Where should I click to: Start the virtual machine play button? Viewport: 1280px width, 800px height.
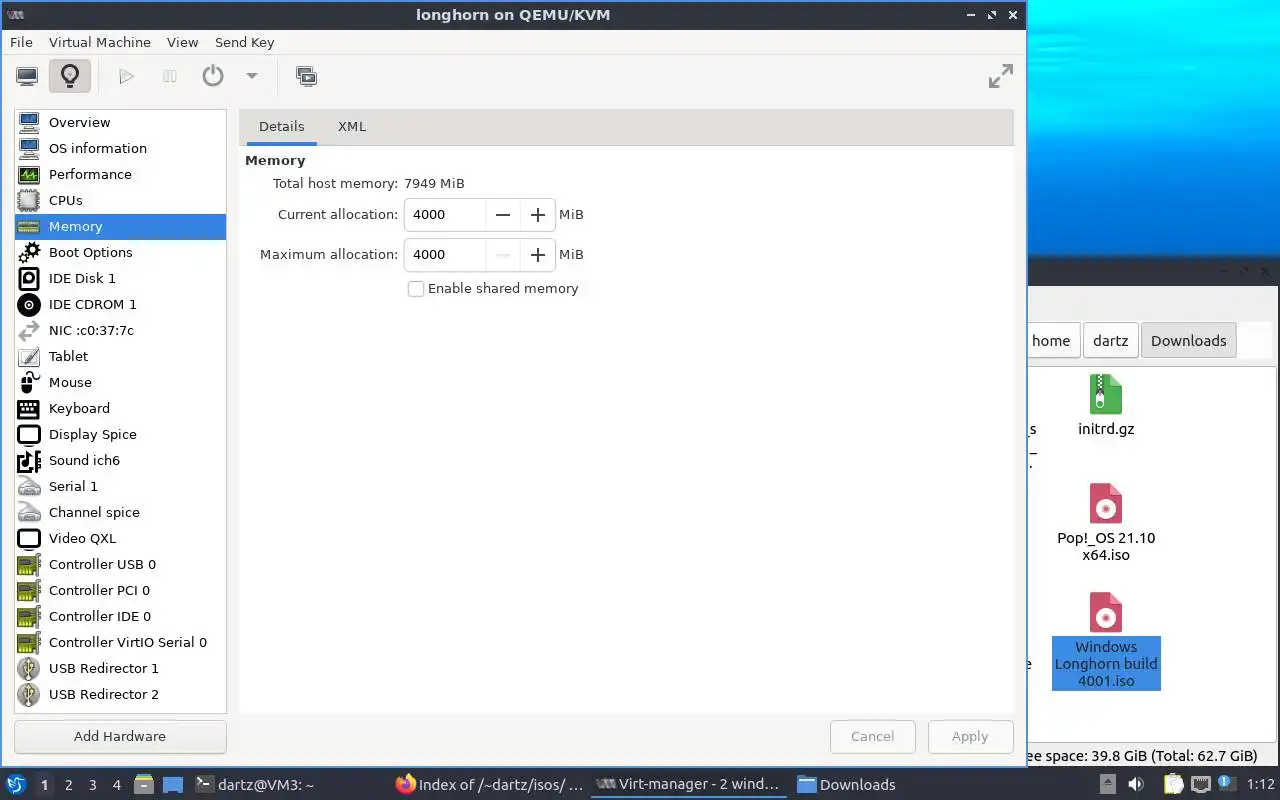(126, 76)
